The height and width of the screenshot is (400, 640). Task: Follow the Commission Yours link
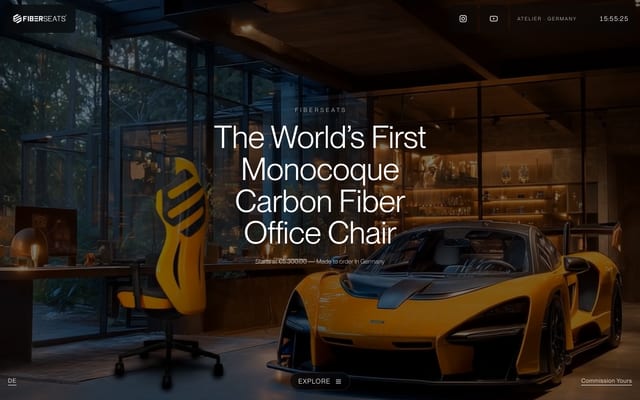[x=606, y=381]
